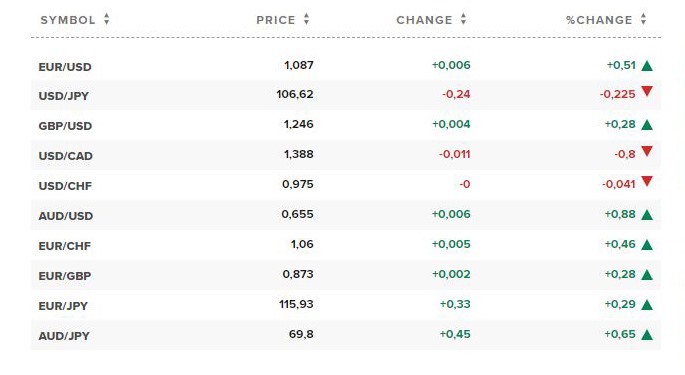This screenshot has height=375, width=685.
Task: Open the EUR/JPY symbol link
Action: point(63,306)
